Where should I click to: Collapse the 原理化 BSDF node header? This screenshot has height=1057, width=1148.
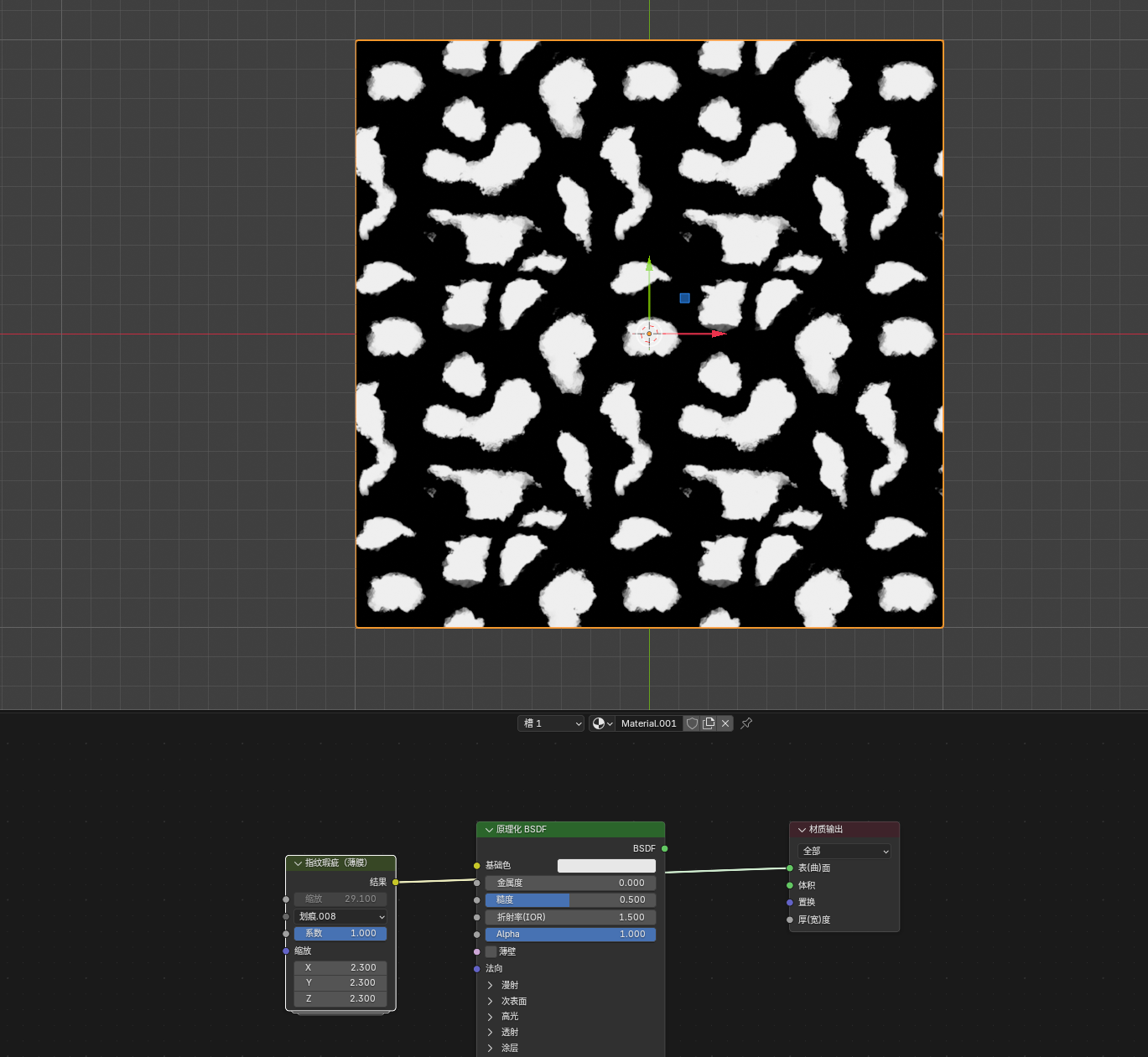click(490, 830)
